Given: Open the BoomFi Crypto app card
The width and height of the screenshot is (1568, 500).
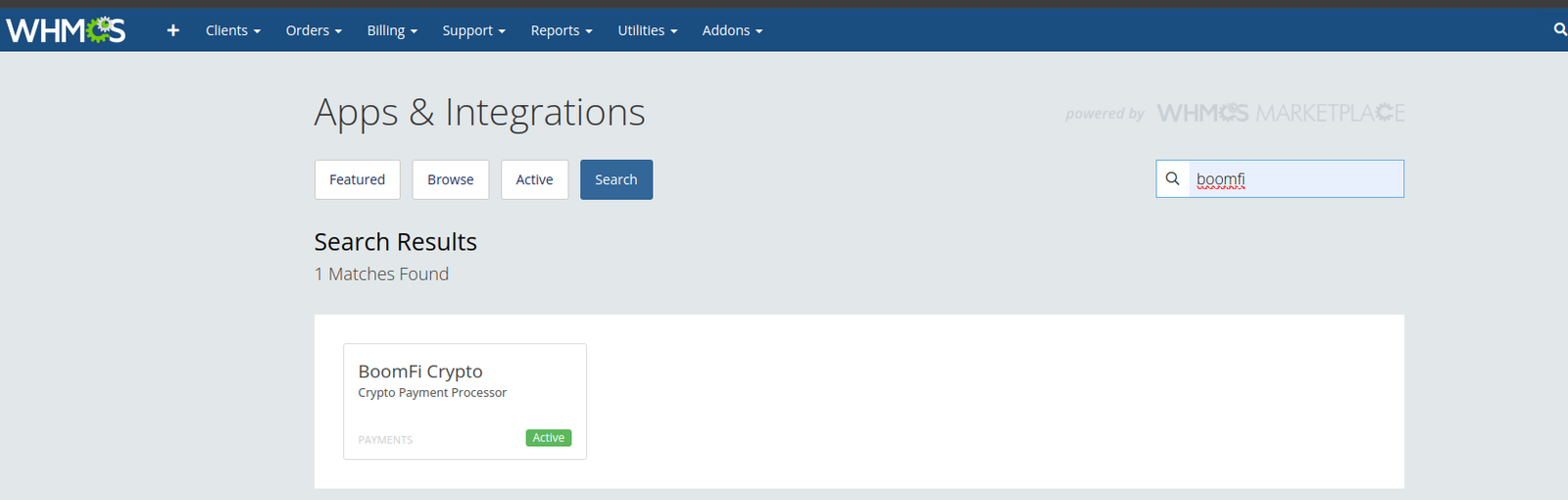Looking at the screenshot, I should [x=465, y=401].
